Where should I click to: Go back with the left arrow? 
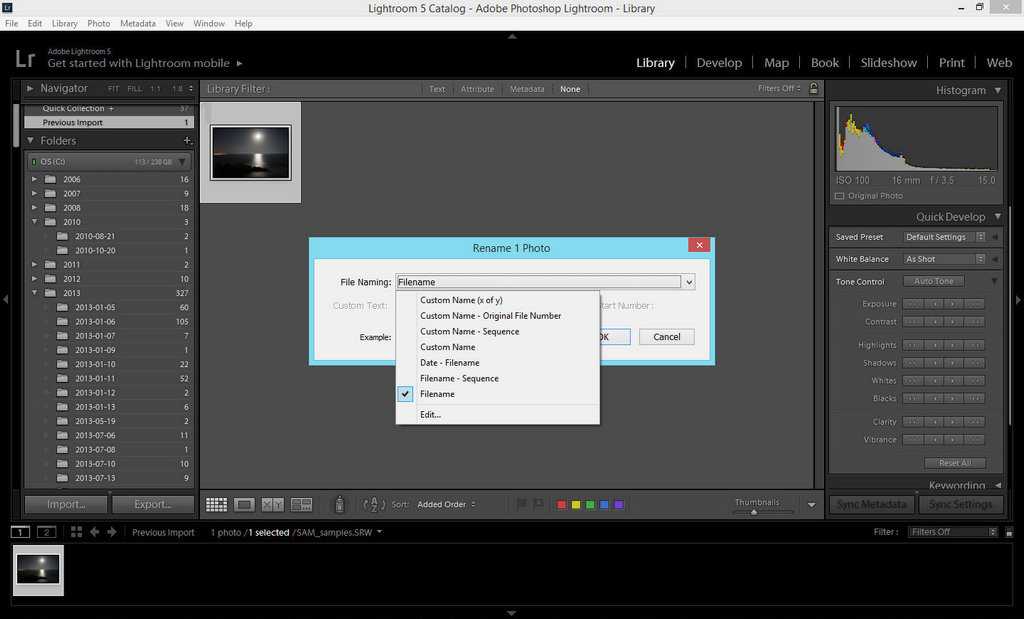point(95,532)
